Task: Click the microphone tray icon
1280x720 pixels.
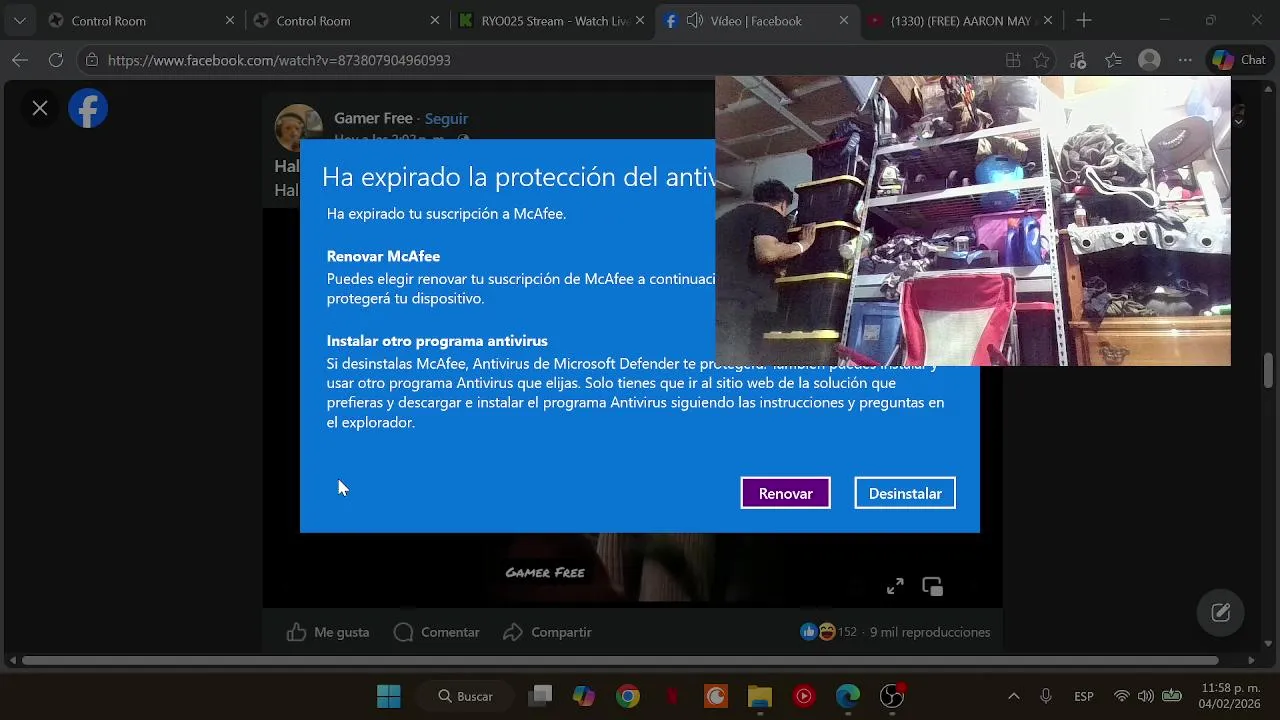Action: [x=1046, y=696]
